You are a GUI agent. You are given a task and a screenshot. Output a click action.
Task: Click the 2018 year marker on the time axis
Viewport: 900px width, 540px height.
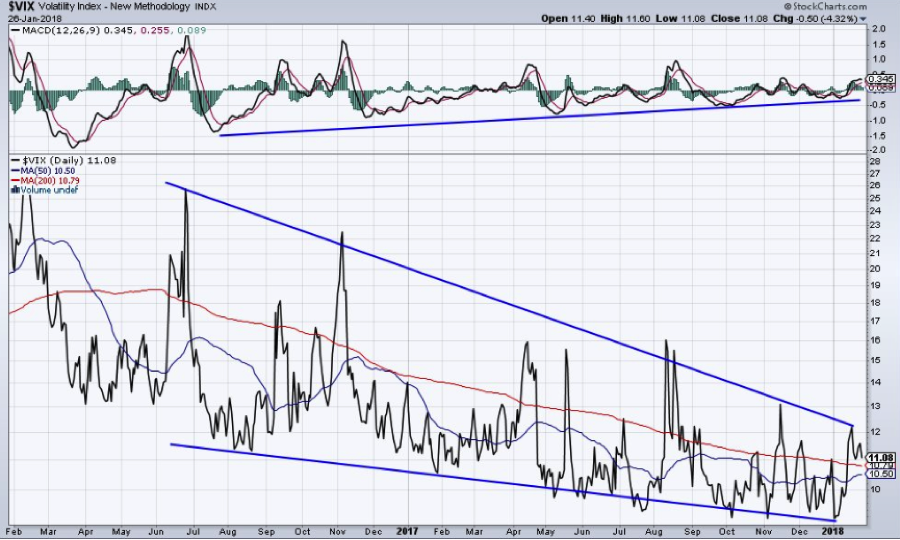(x=833, y=531)
